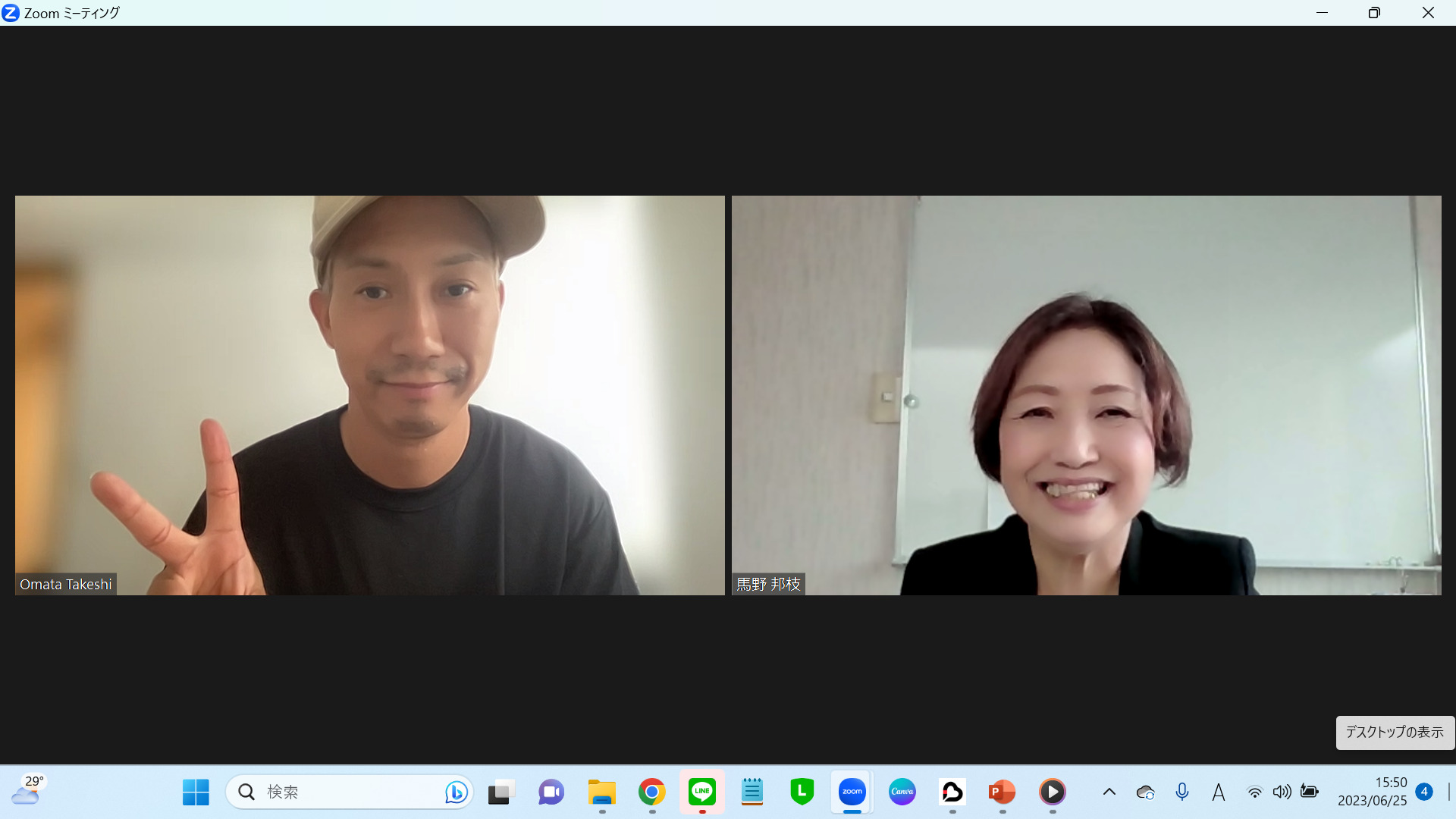
Task: Select Omata Takeshi video tile
Action: pos(369,395)
